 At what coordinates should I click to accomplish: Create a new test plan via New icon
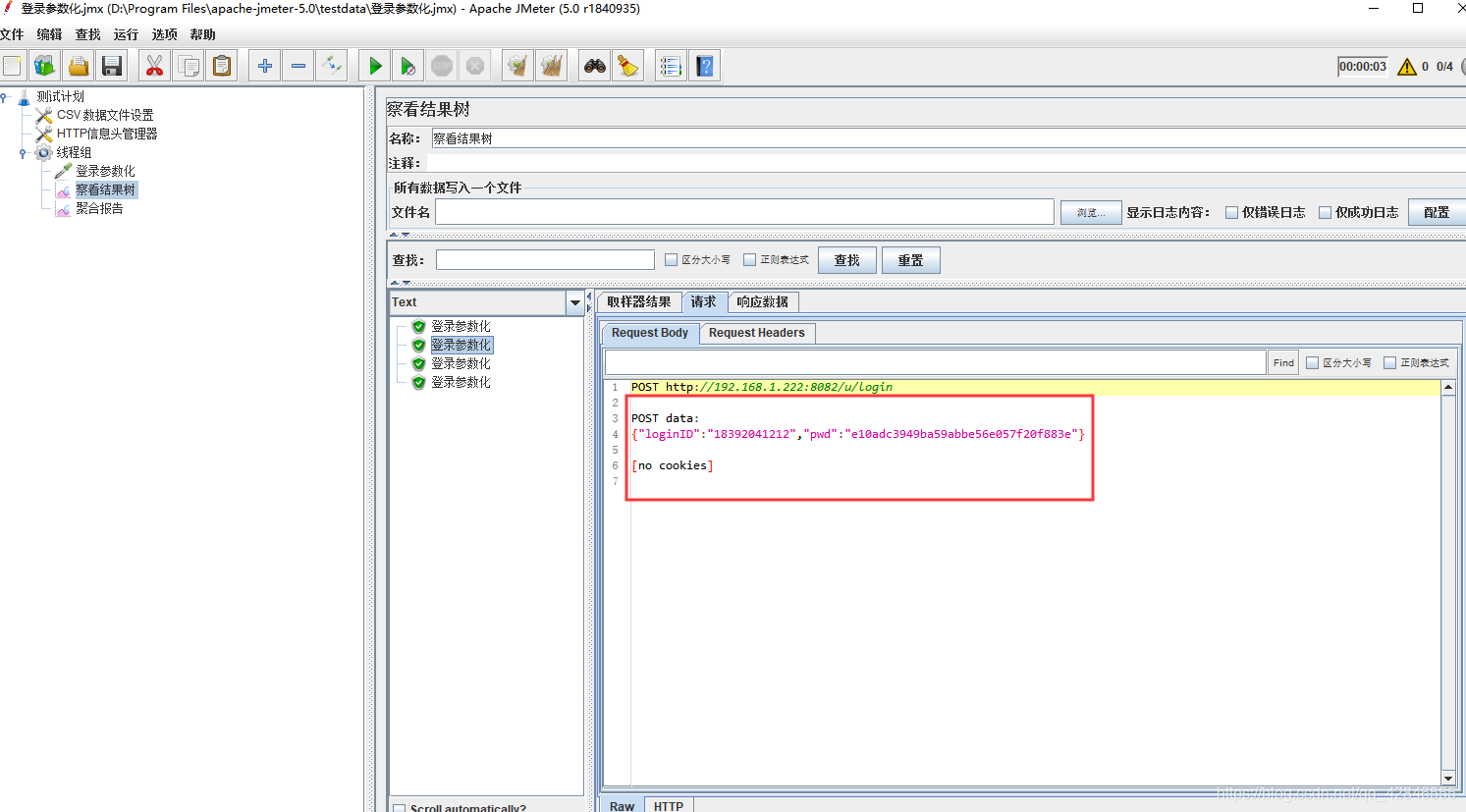(x=12, y=66)
